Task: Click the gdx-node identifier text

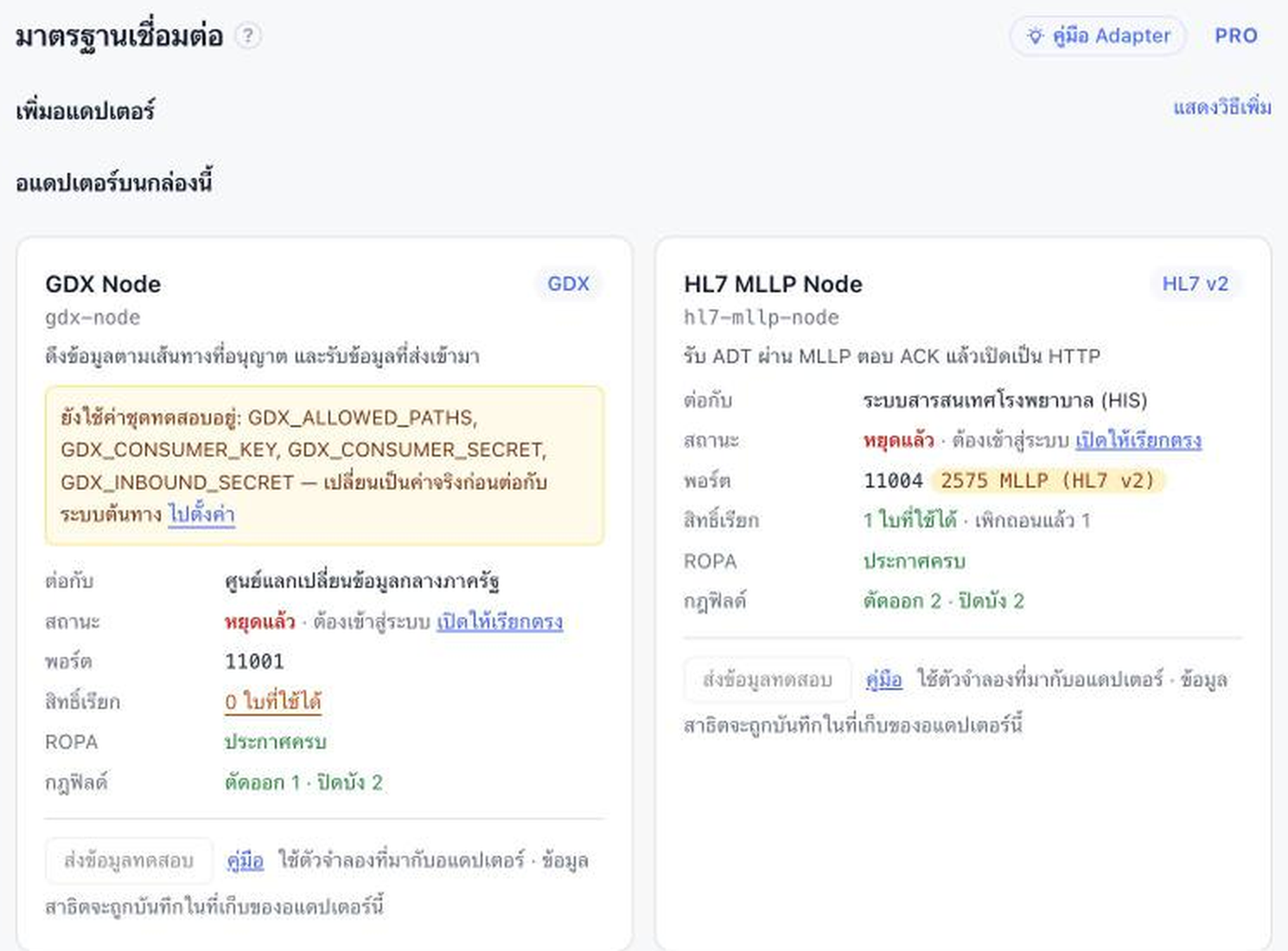Action: pos(92,318)
